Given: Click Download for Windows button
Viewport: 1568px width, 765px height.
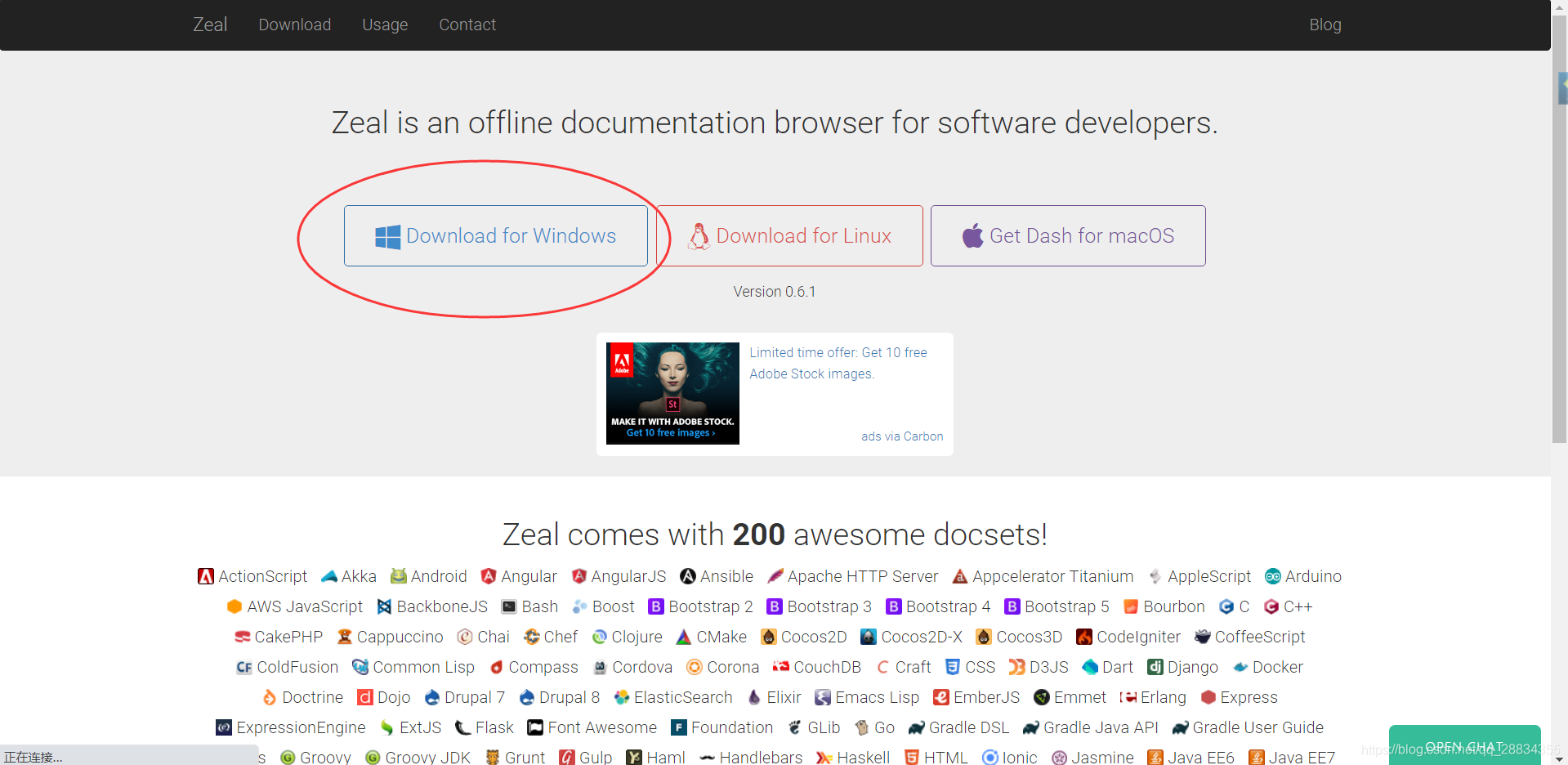Looking at the screenshot, I should click(496, 235).
